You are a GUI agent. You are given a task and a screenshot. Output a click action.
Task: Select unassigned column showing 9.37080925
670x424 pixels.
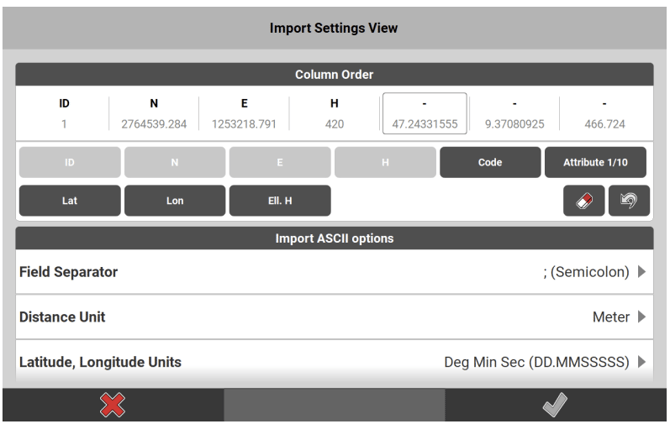point(514,114)
